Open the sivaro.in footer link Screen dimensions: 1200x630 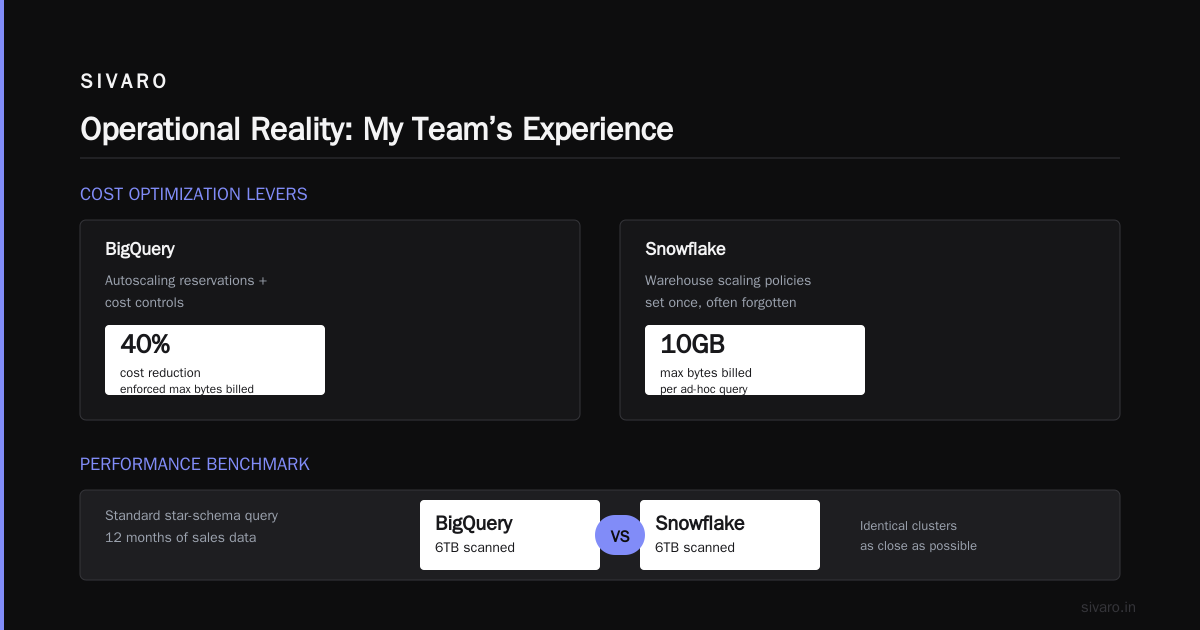click(x=1109, y=607)
